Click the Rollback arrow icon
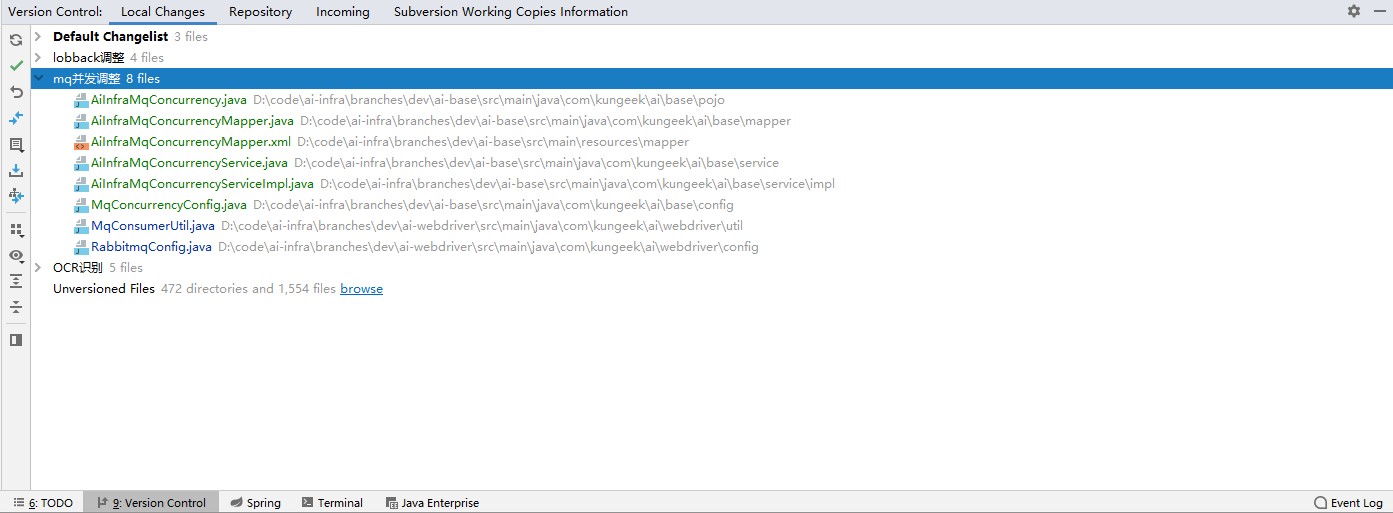 [x=16, y=92]
